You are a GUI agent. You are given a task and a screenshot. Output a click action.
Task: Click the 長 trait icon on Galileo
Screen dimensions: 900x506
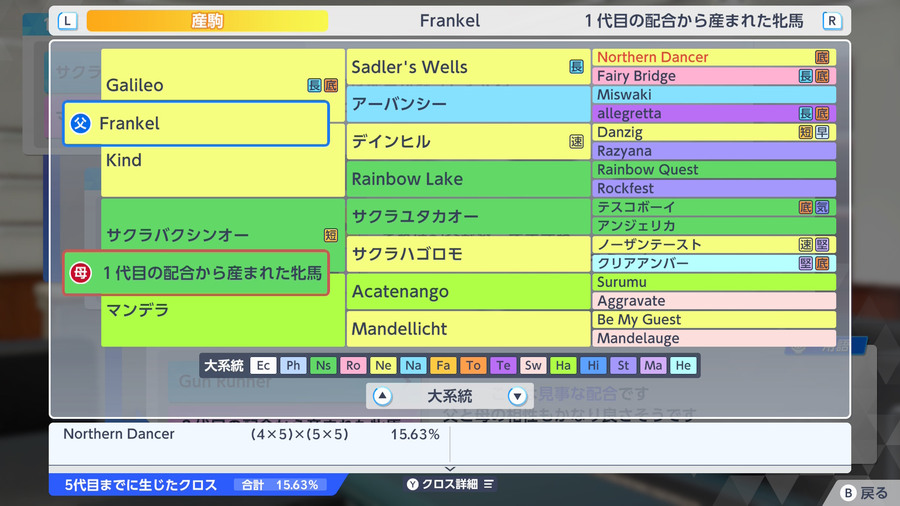click(x=315, y=85)
